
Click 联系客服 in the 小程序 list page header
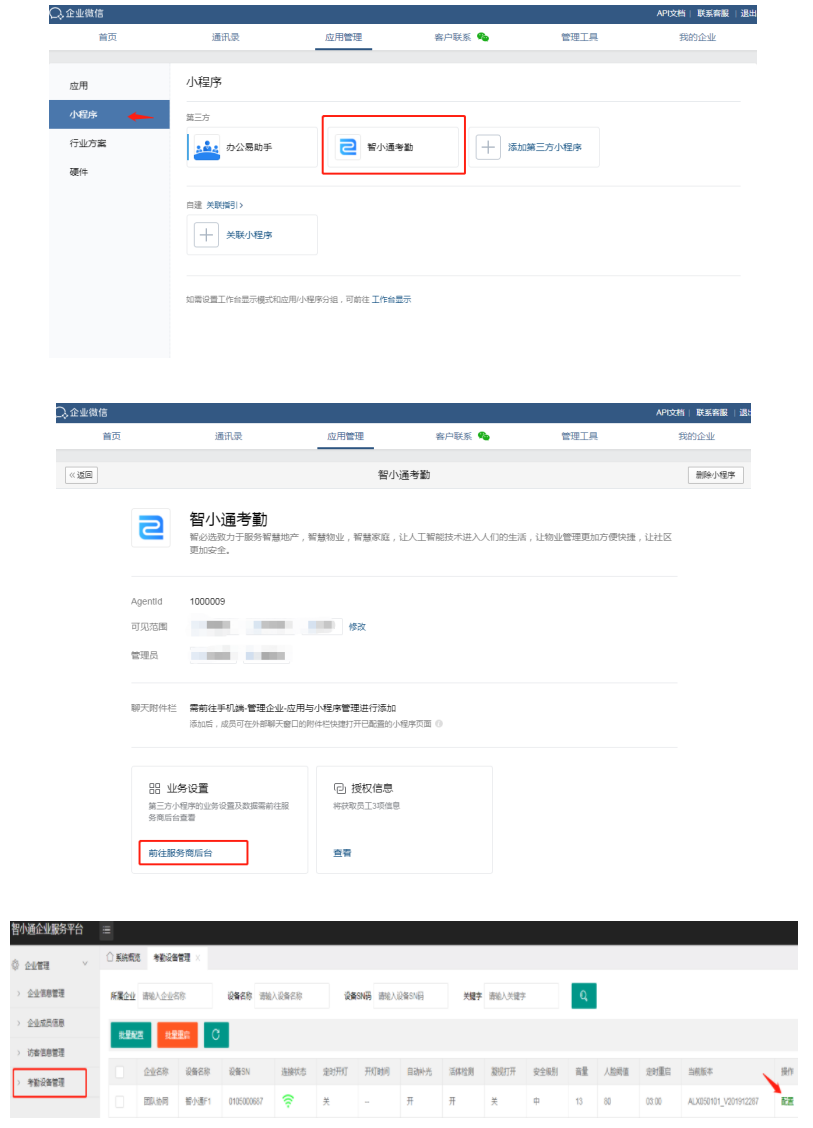pyautogui.click(x=712, y=13)
